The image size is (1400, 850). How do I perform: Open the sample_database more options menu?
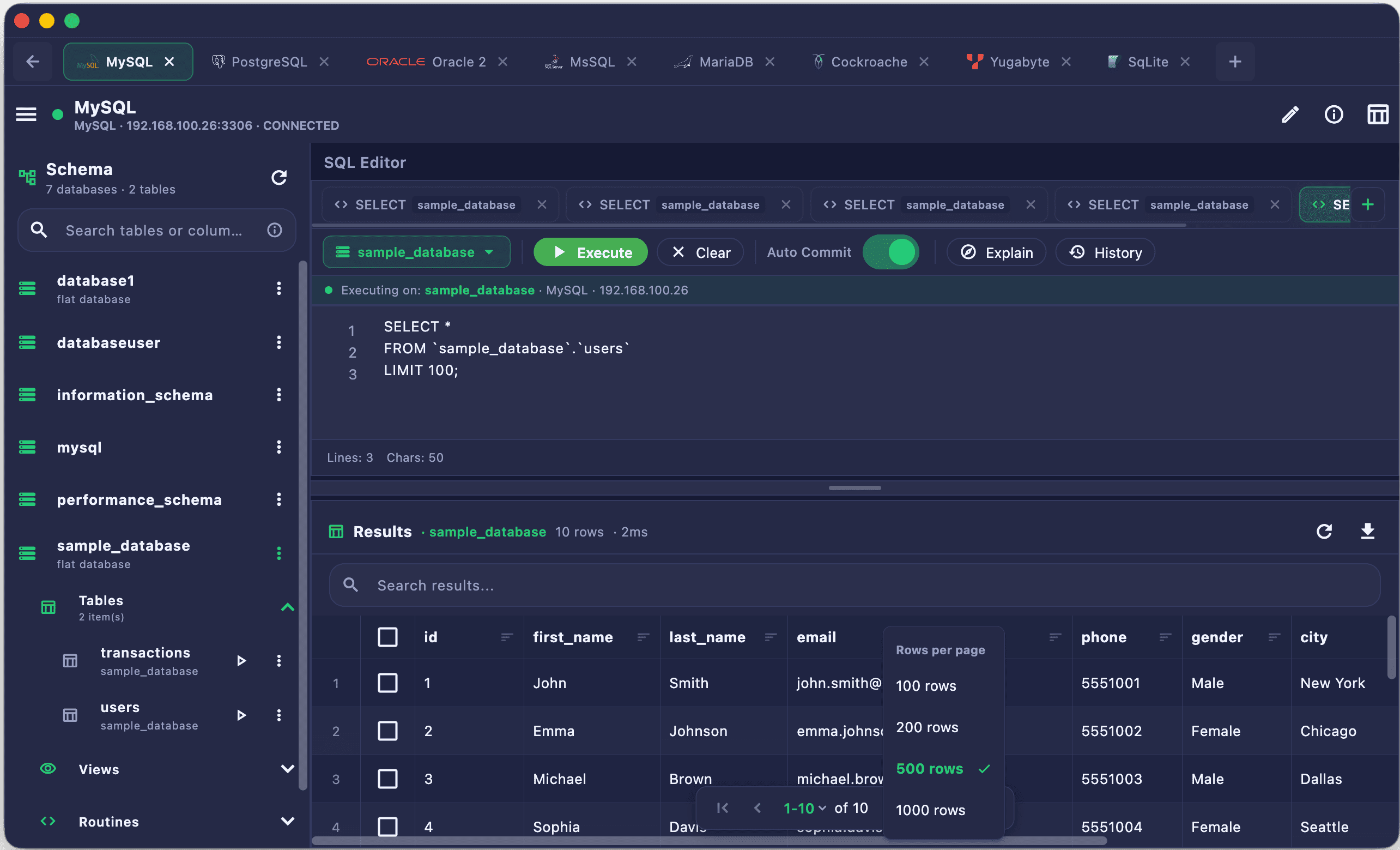[279, 553]
